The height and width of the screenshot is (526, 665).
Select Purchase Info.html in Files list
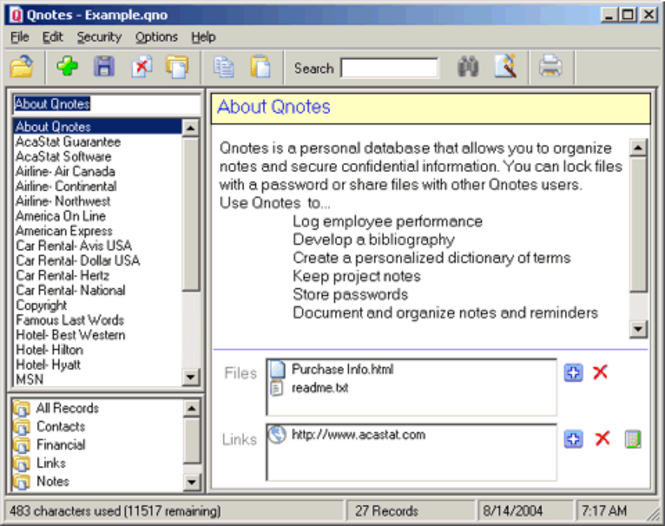[342, 369]
